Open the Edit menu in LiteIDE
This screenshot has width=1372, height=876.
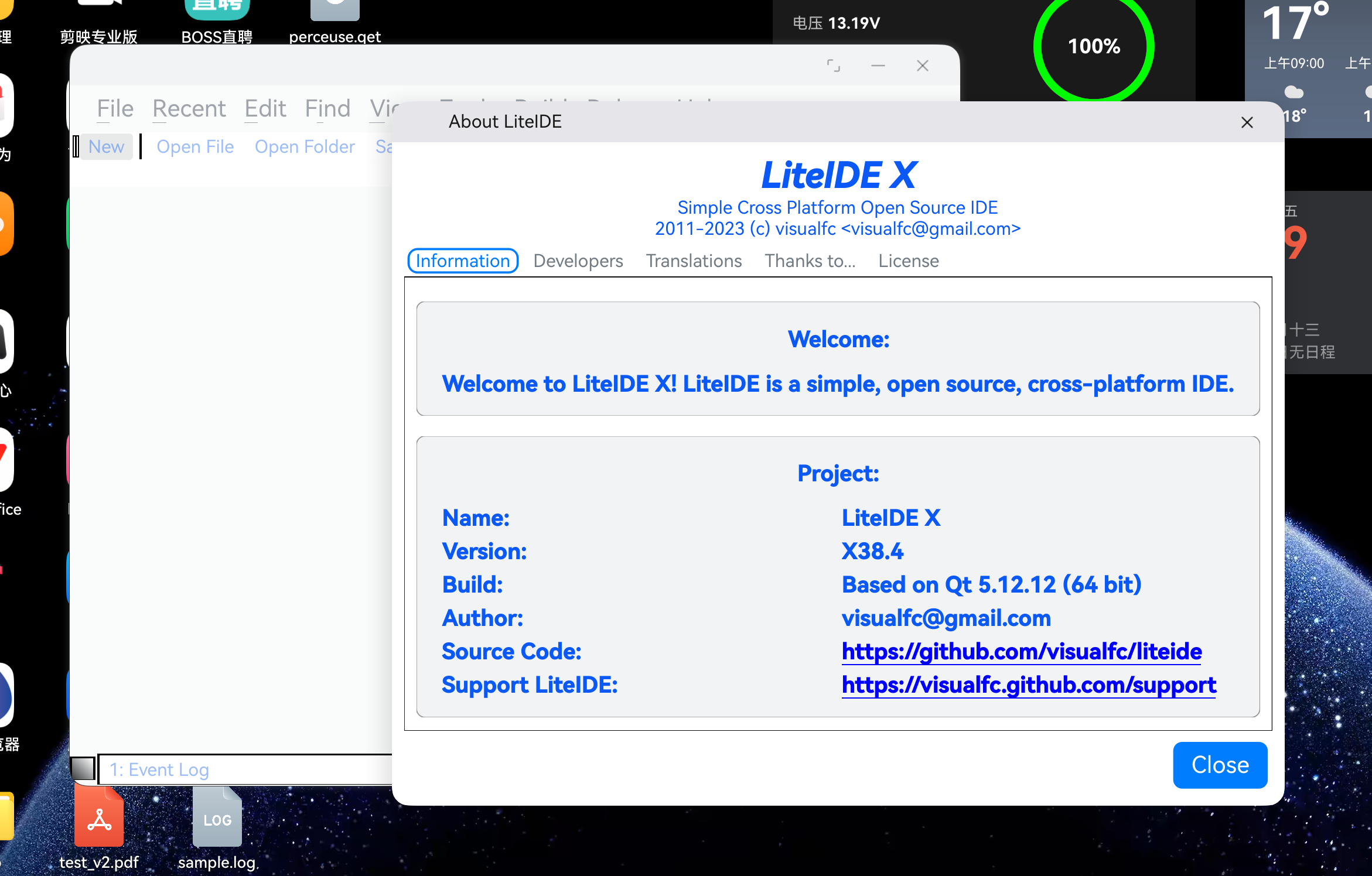(265, 109)
